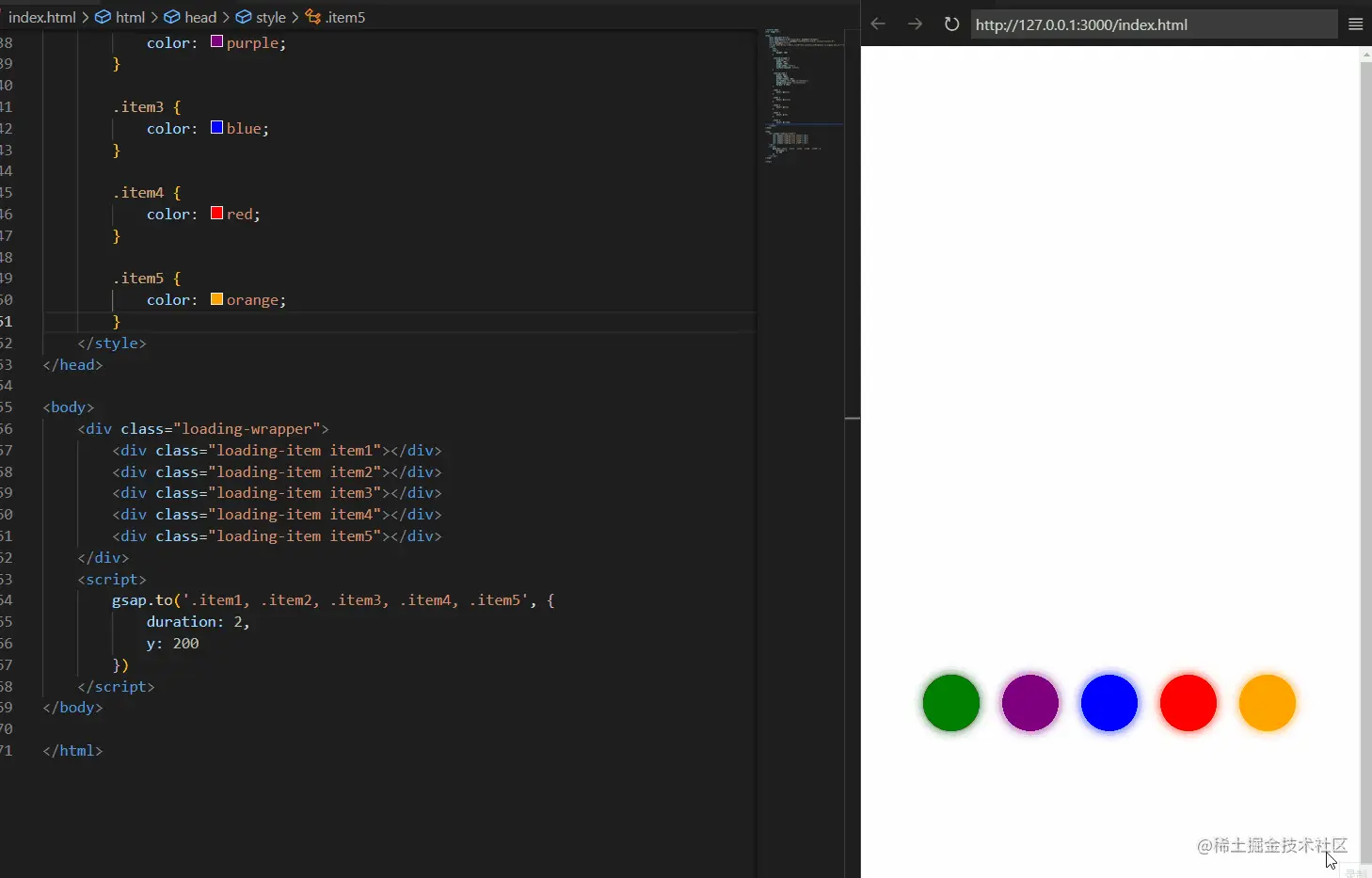1372x878 pixels.
Task: Click the 'color: blue;' declaration
Action: (208, 129)
